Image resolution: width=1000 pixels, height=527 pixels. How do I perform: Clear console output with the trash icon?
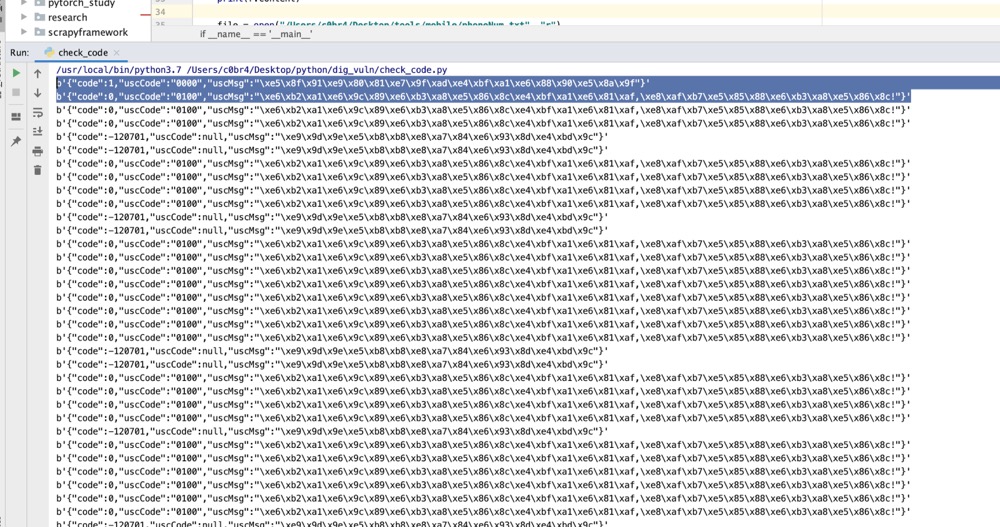pos(38,170)
